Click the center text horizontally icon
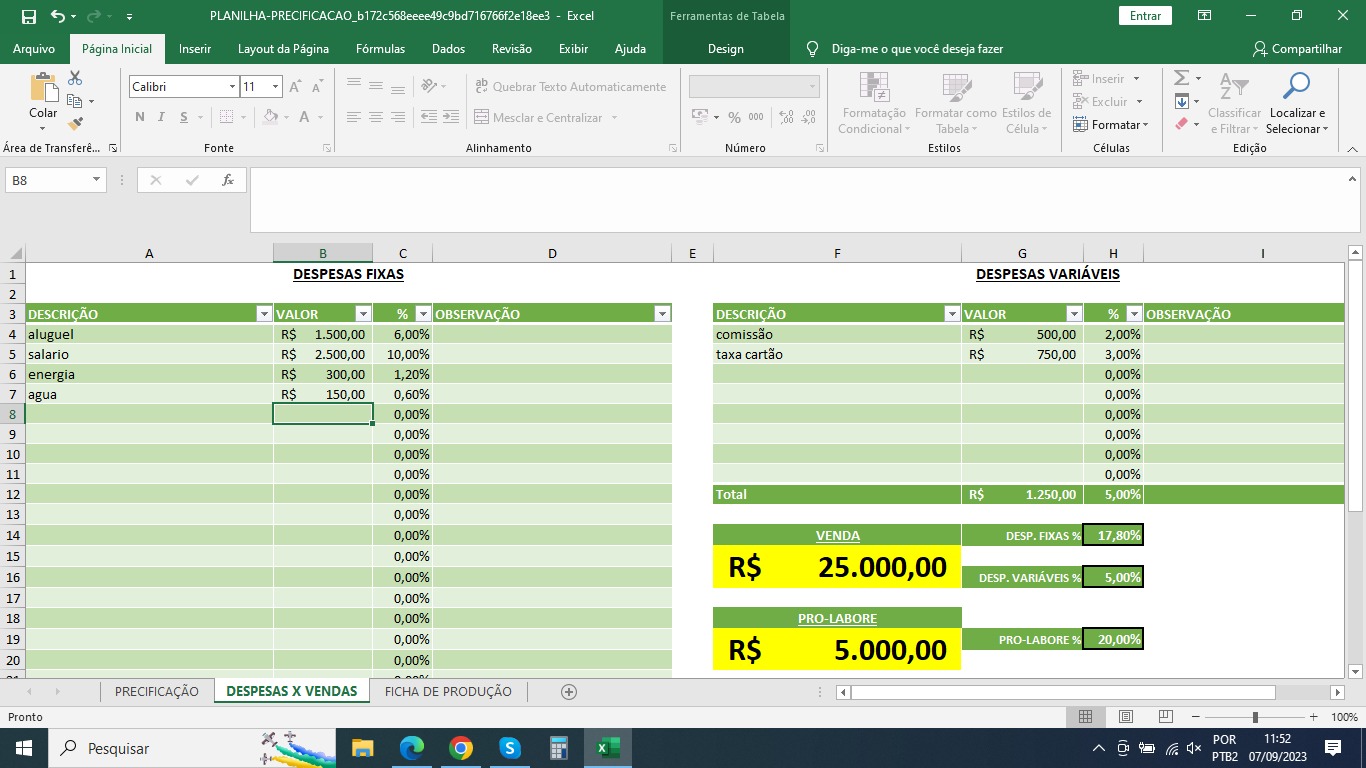 [375, 117]
